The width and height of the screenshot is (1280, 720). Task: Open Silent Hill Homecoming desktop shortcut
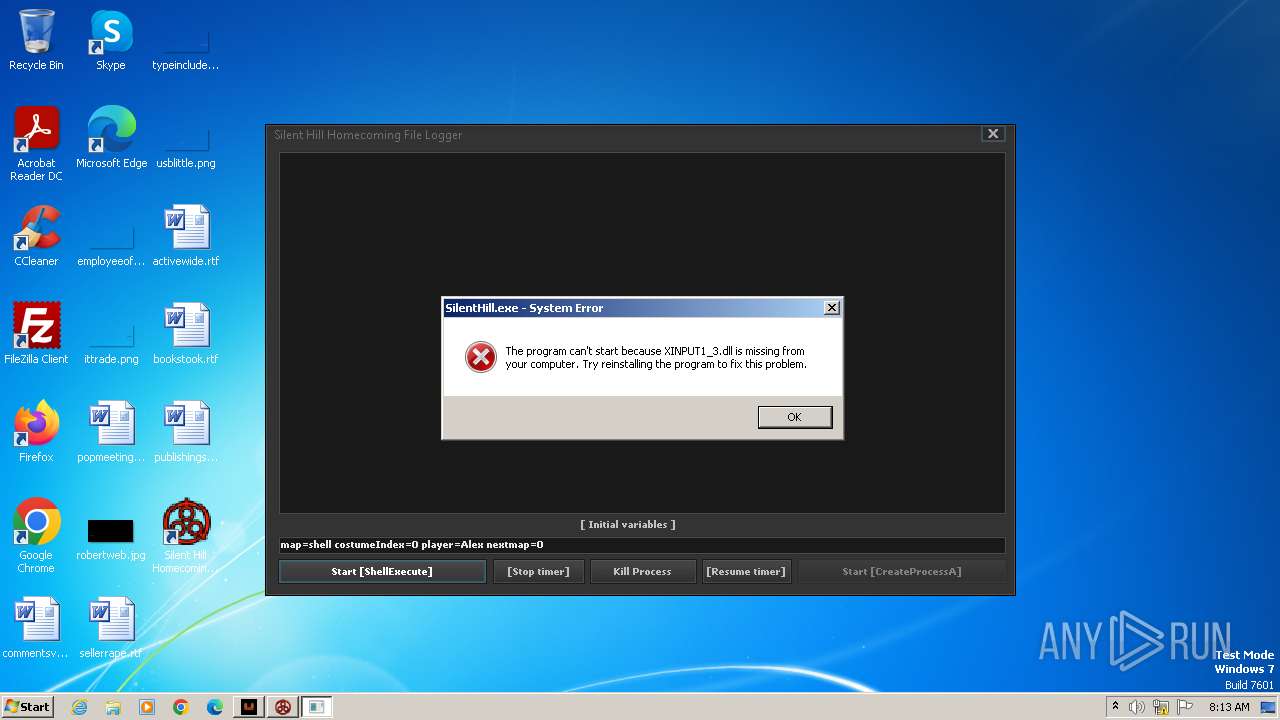click(185, 537)
